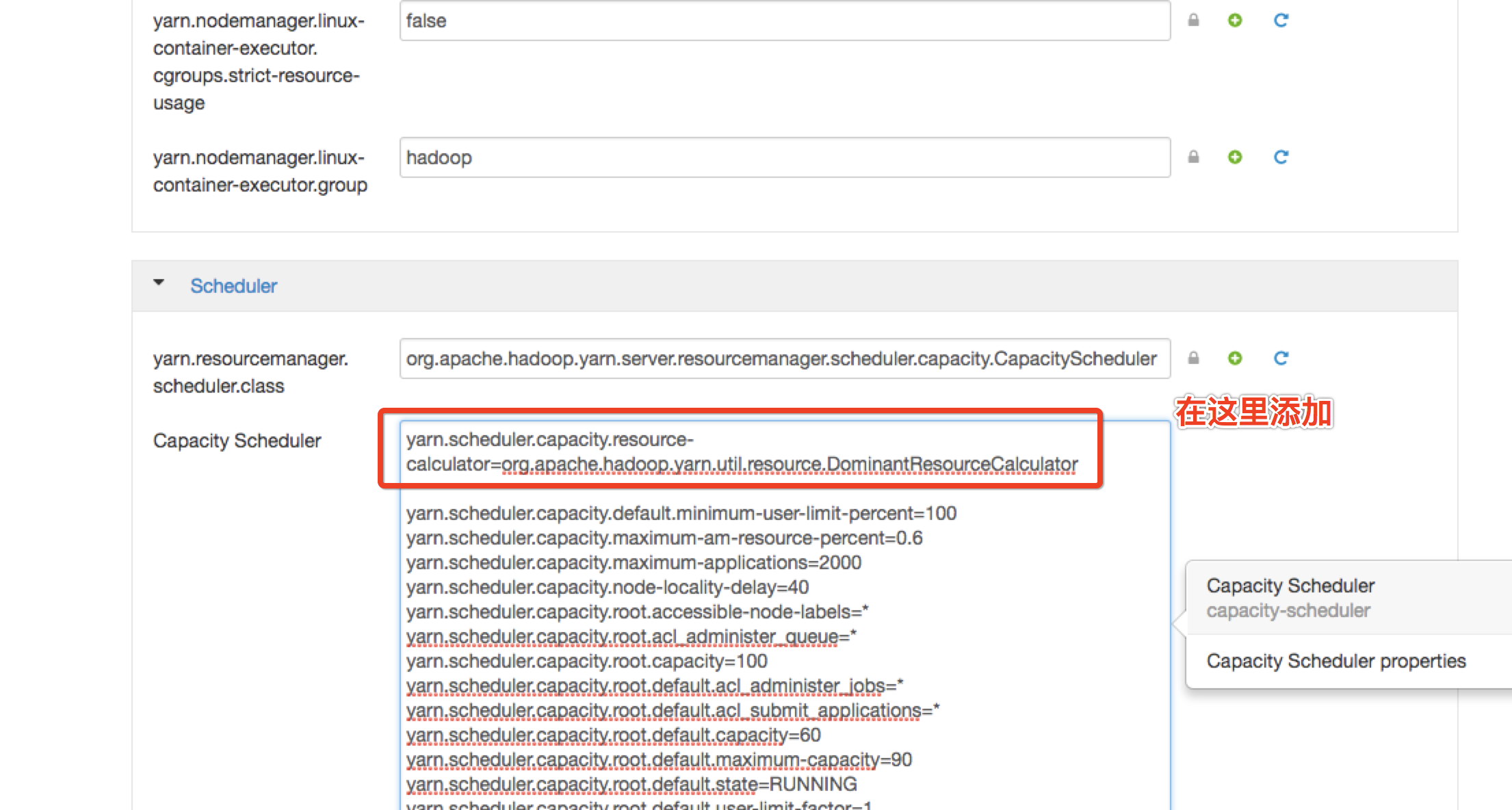Viewport: 1512px width, 810px height.
Task: Collapse the Scheduler section
Action: 160,284
